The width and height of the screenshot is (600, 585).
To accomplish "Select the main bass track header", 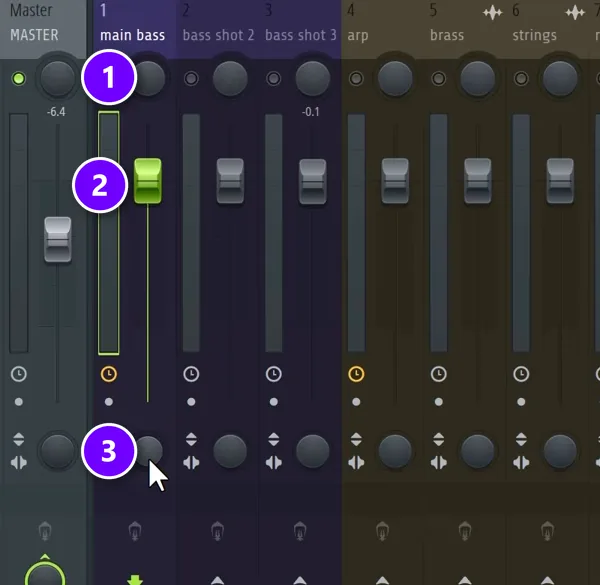I will click(135, 29).
